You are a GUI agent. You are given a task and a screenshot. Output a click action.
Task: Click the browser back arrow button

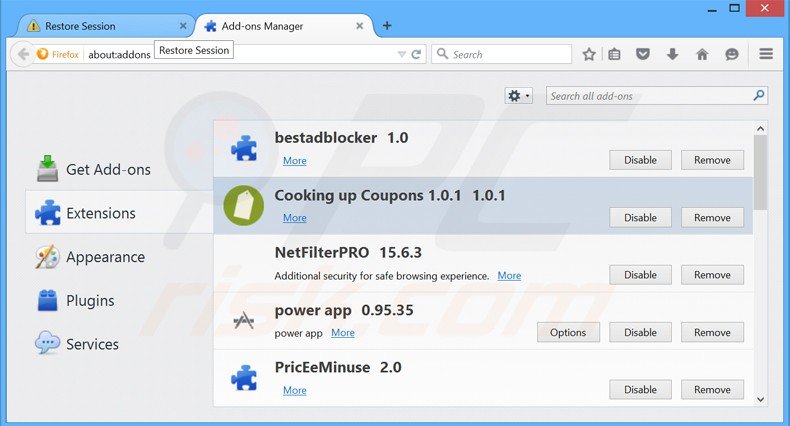click(23, 54)
